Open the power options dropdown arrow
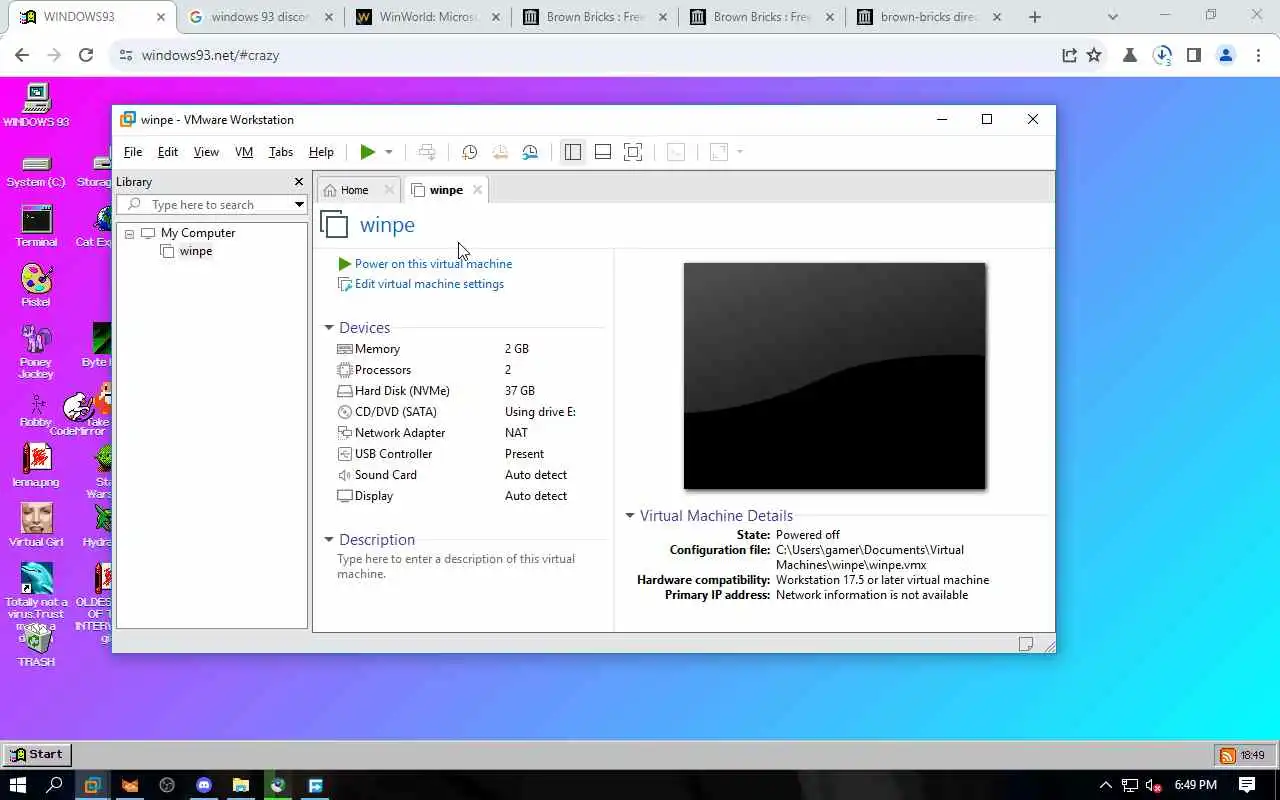 point(389,152)
